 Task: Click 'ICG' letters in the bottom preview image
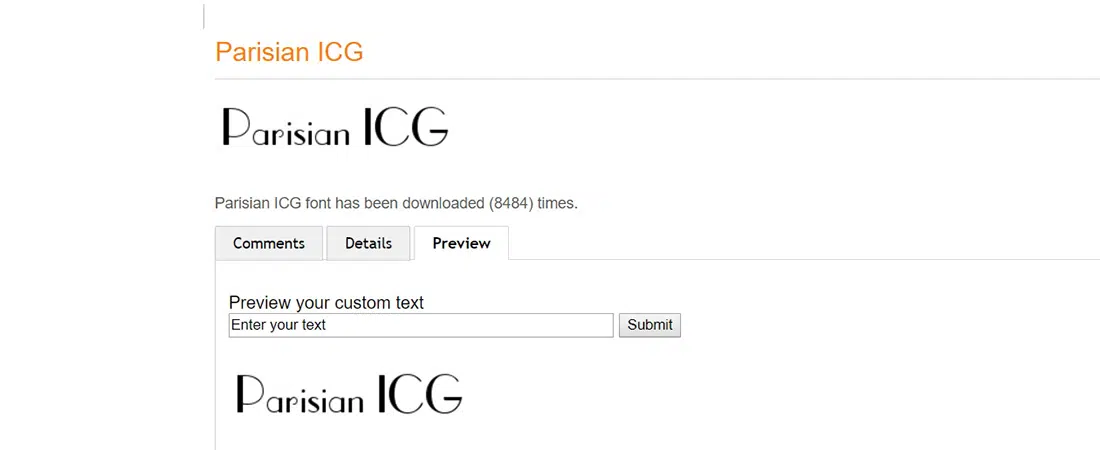(420, 394)
